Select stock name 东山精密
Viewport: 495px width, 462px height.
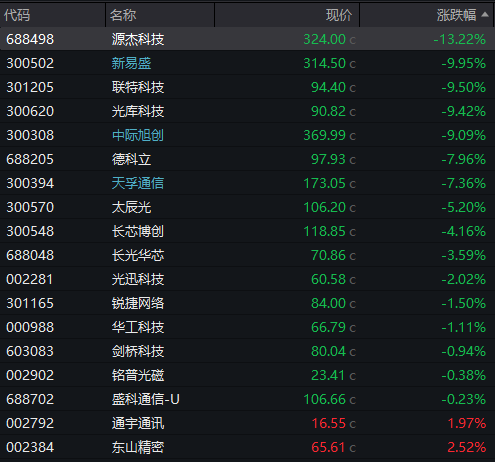[x=138, y=447]
